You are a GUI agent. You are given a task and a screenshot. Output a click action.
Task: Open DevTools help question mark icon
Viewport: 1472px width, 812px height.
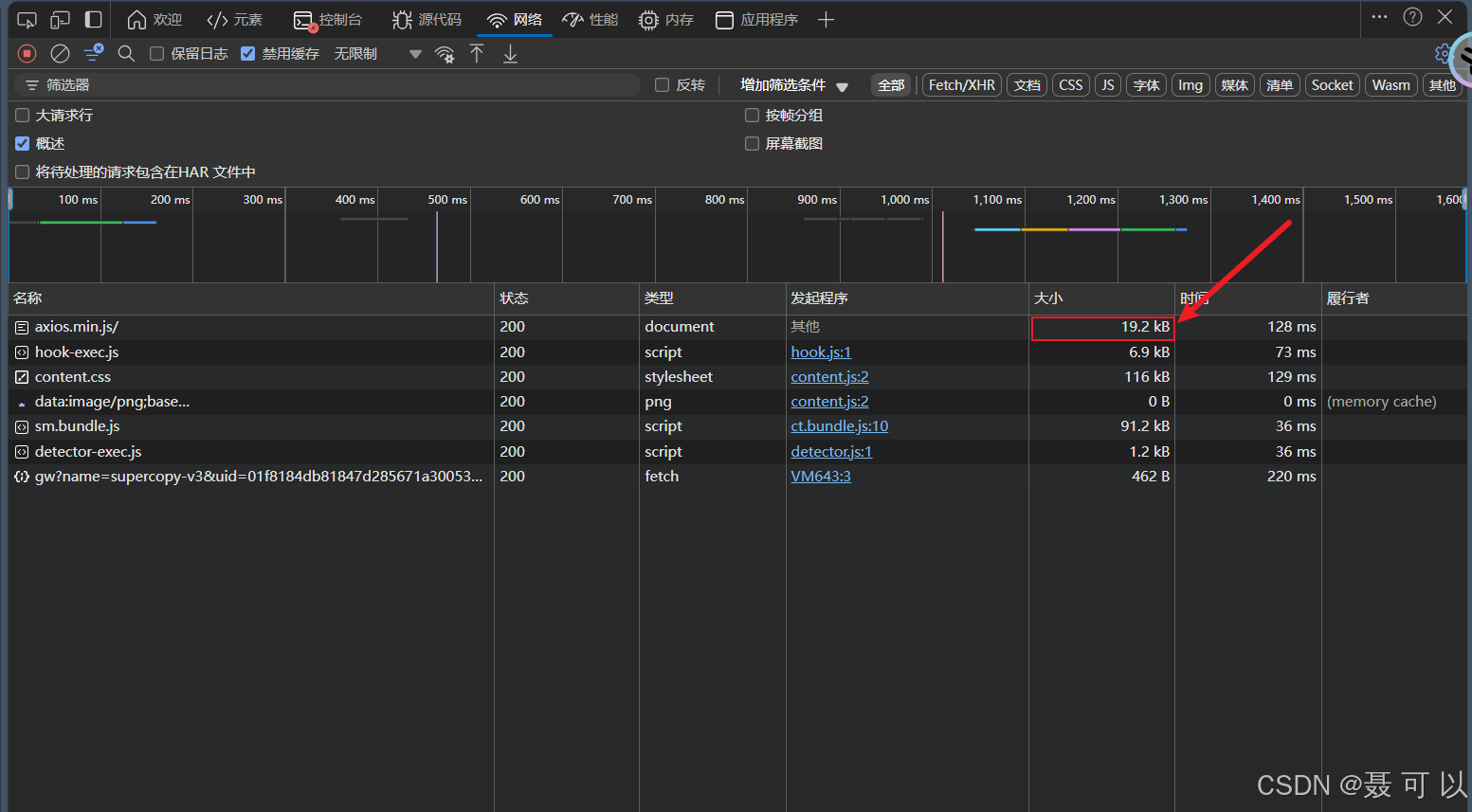point(1412,17)
